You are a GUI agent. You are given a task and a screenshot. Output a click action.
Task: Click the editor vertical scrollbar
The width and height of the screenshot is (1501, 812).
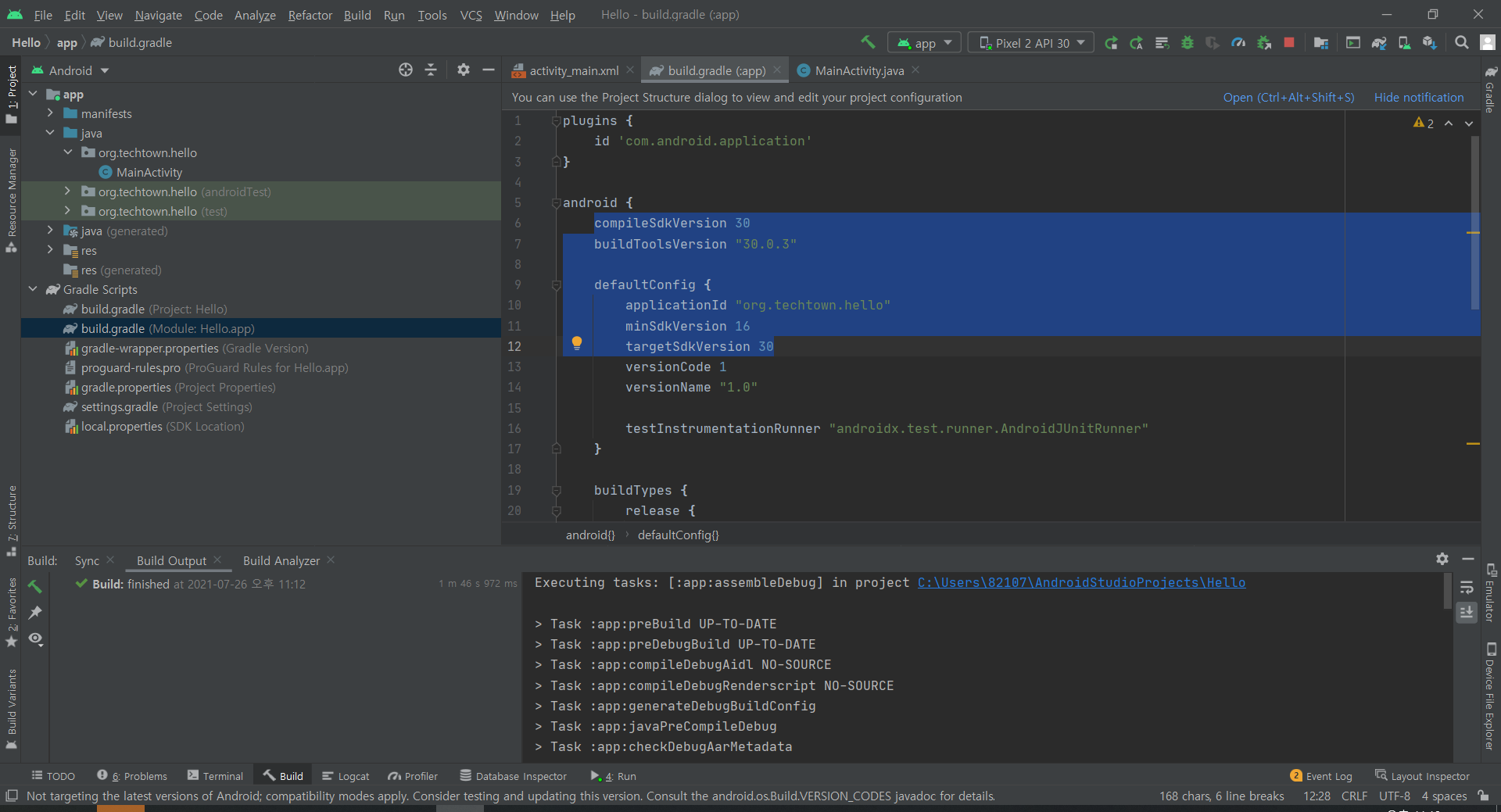click(1474, 223)
